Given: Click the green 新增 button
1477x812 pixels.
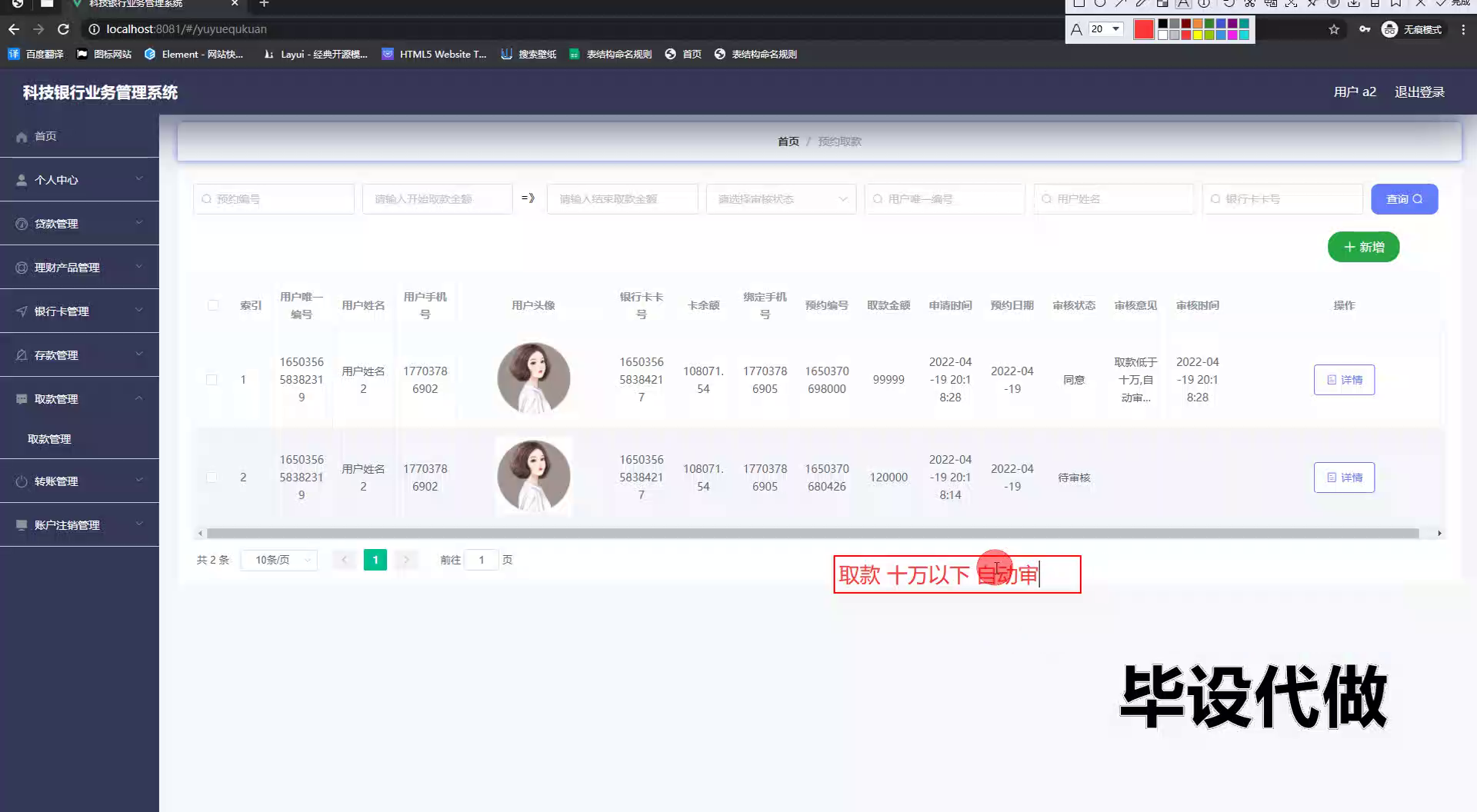Looking at the screenshot, I should (1363, 247).
